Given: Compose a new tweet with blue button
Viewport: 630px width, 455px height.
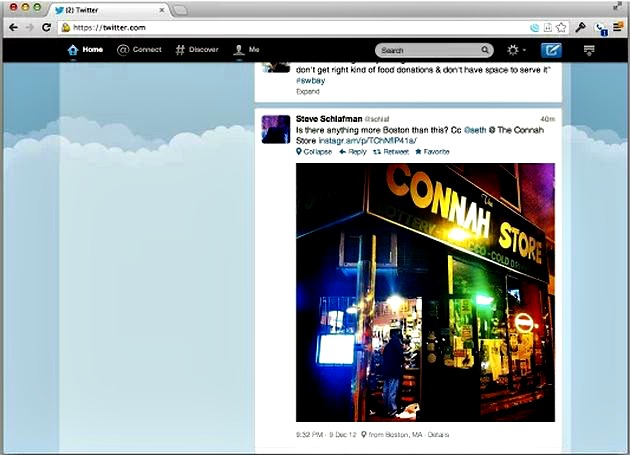Looking at the screenshot, I should 551,50.
